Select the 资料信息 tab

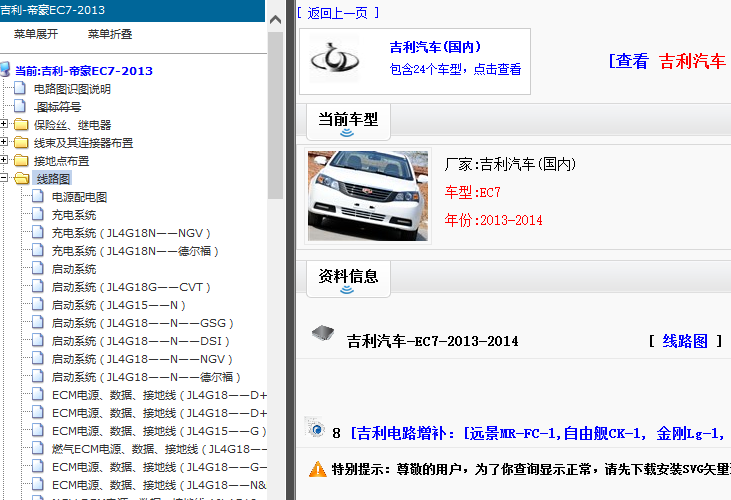tap(348, 279)
